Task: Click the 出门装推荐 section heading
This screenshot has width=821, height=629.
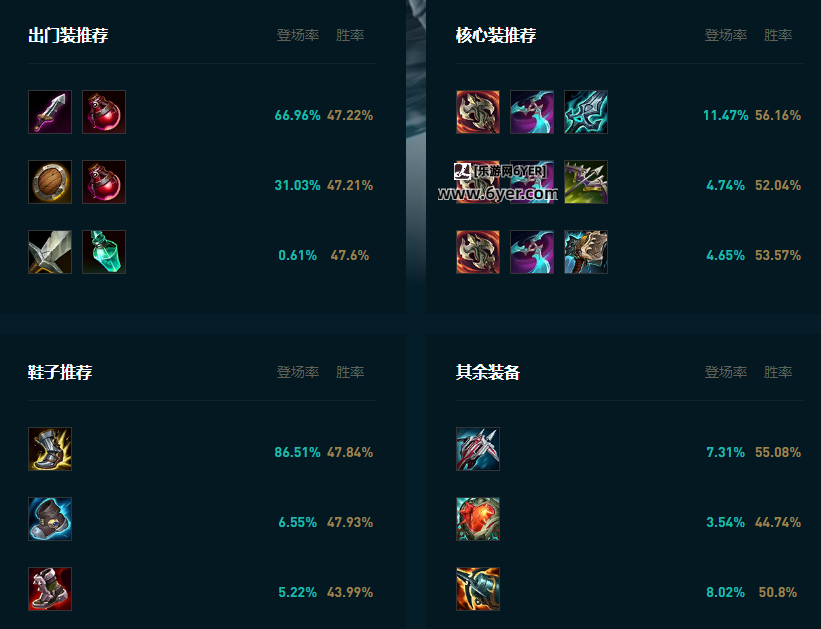Action: coord(70,35)
